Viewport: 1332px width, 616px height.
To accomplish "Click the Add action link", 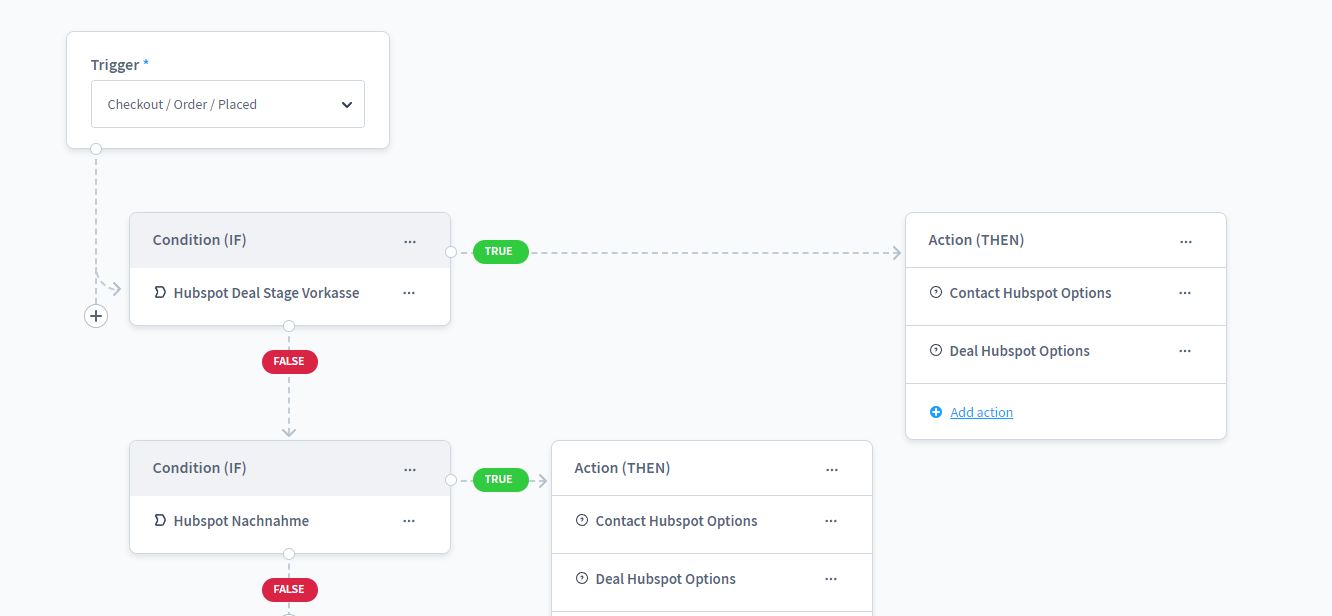I will coord(981,412).
